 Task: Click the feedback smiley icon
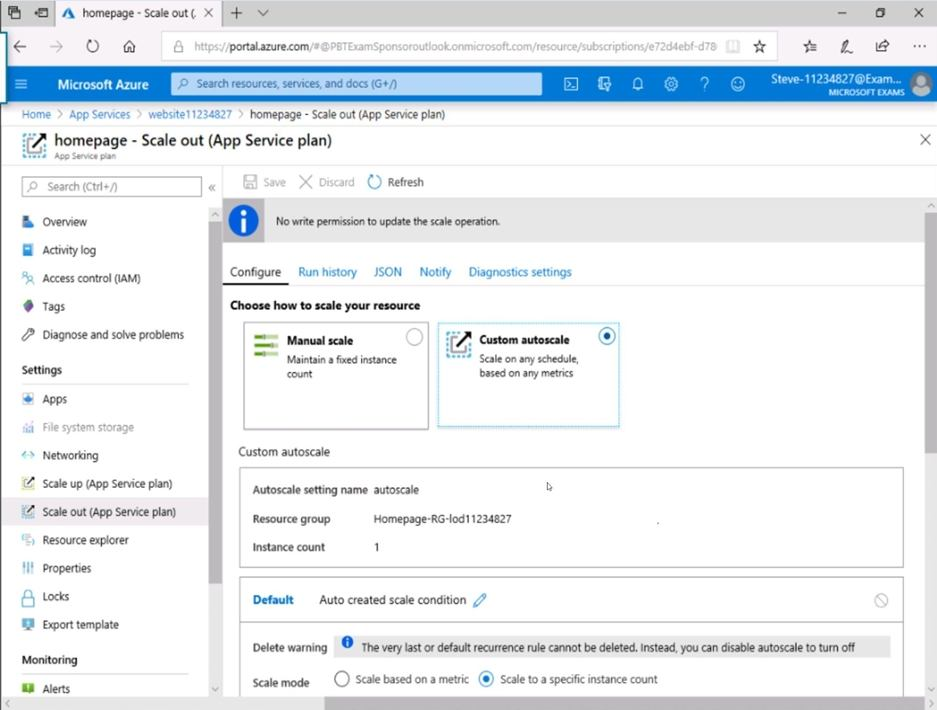738,85
